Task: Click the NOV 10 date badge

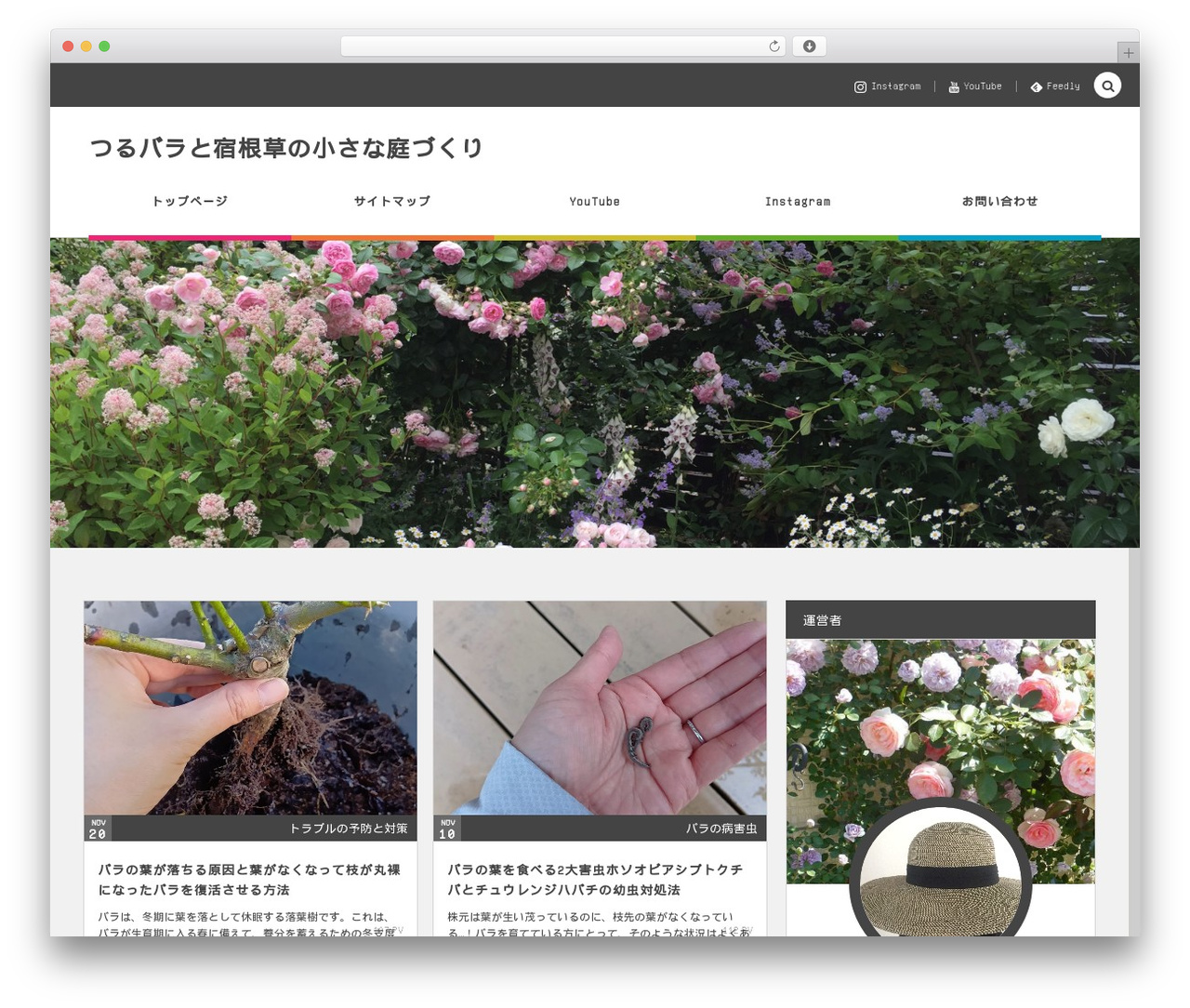Action: coord(447,829)
